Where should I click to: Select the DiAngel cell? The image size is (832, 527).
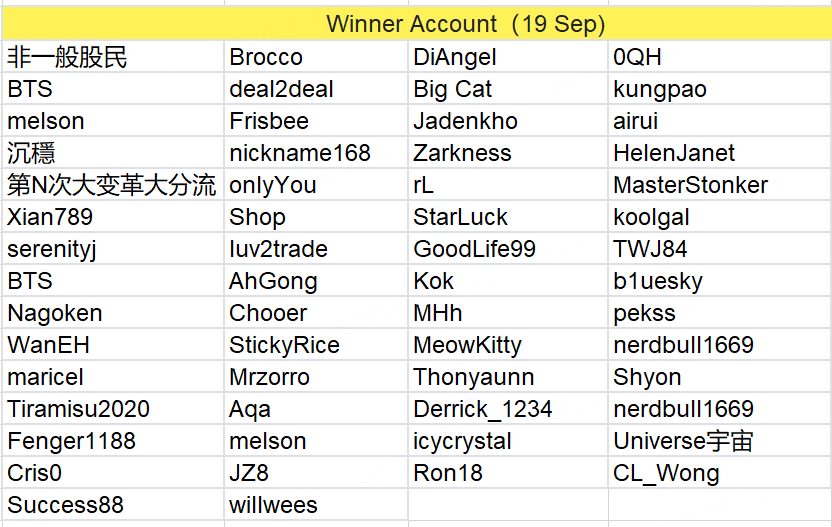point(508,57)
